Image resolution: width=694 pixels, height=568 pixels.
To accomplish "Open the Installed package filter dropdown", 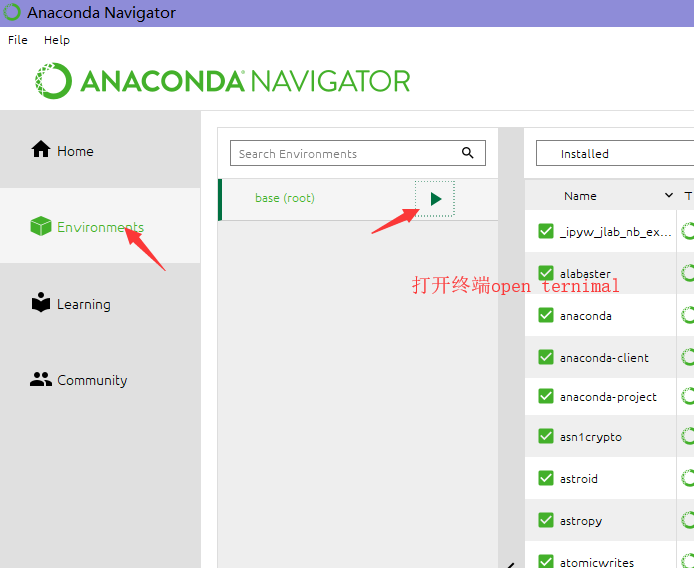I will [x=615, y=153].
